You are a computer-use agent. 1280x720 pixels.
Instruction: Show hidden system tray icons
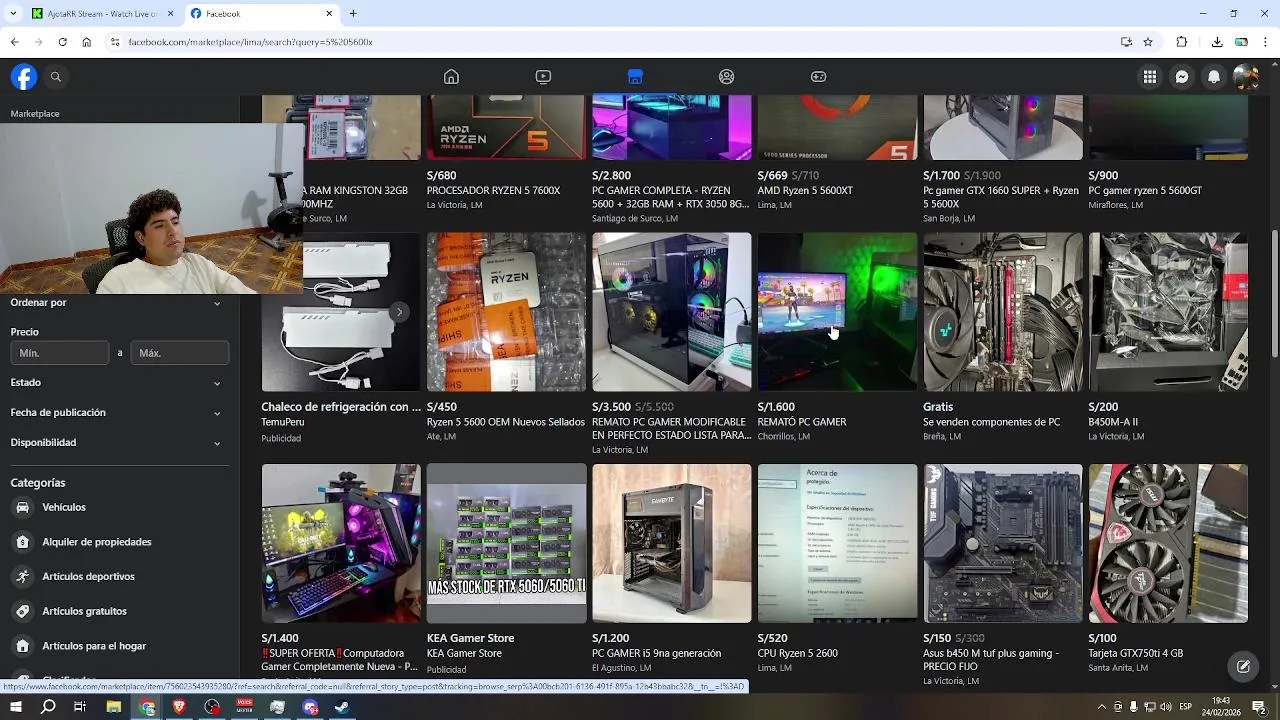[x=1101, y=707]
